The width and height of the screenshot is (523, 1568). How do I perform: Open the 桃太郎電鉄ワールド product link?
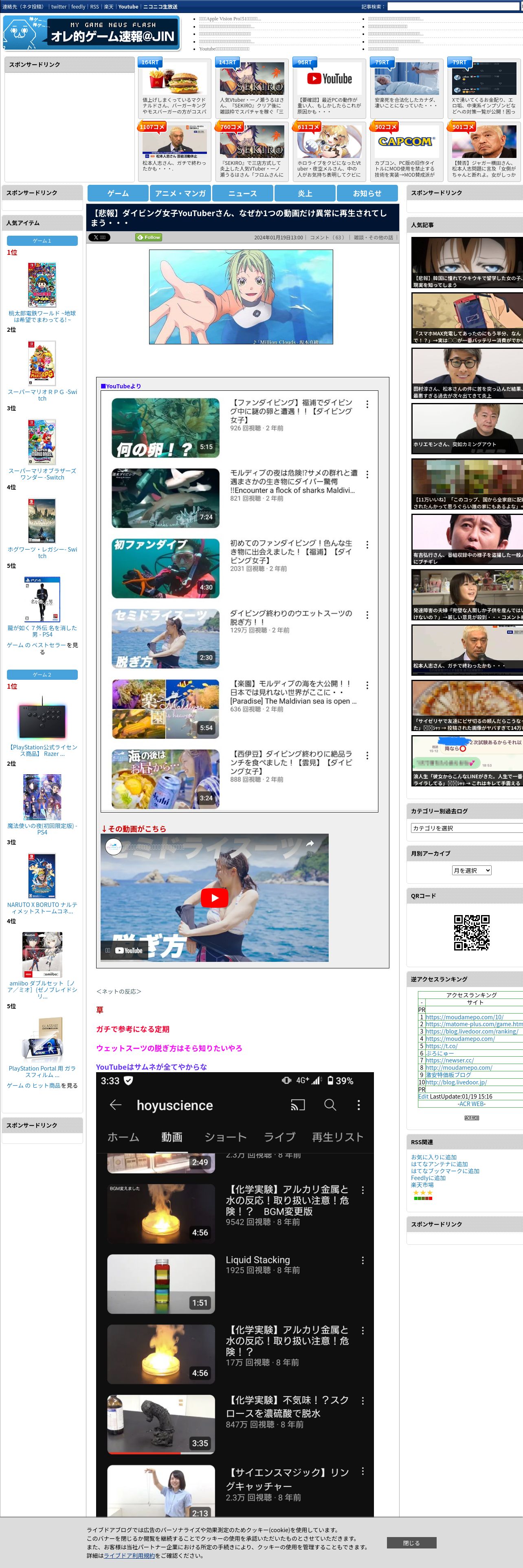click(42, 316)
